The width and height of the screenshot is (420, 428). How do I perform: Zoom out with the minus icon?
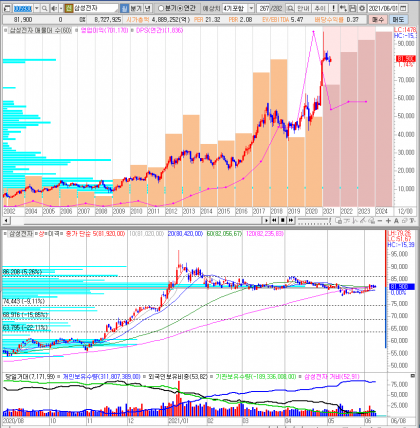380,221
